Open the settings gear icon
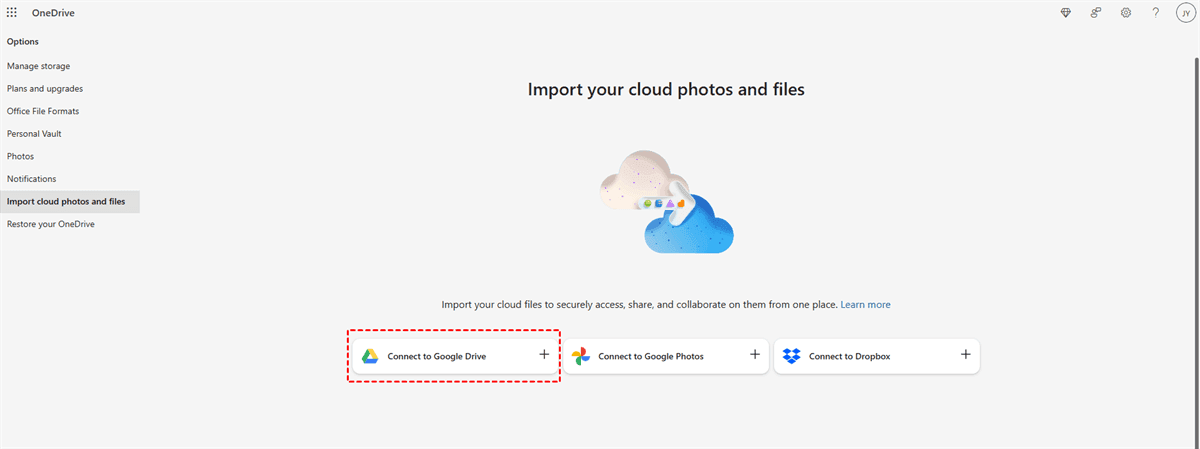The width and height of the screenshot is (1200, 449). [1126, 13]
